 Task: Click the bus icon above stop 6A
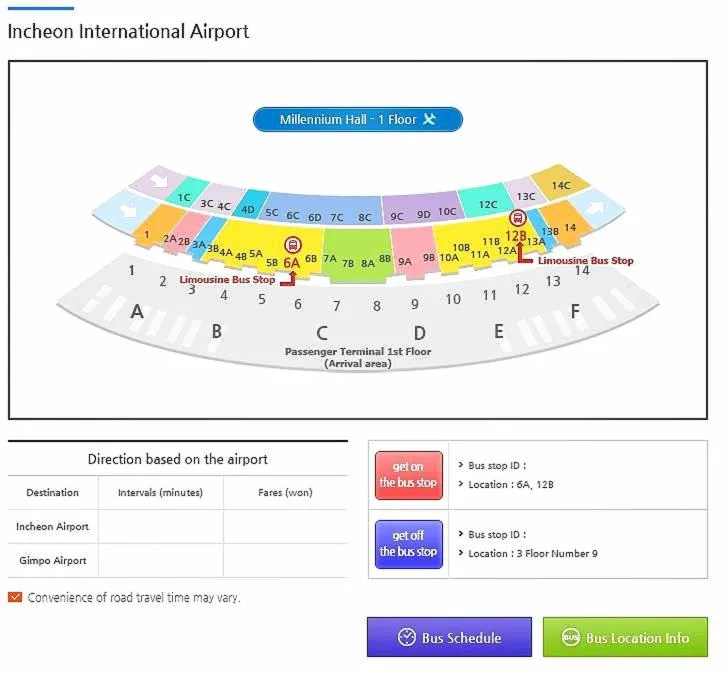(292, 244)
